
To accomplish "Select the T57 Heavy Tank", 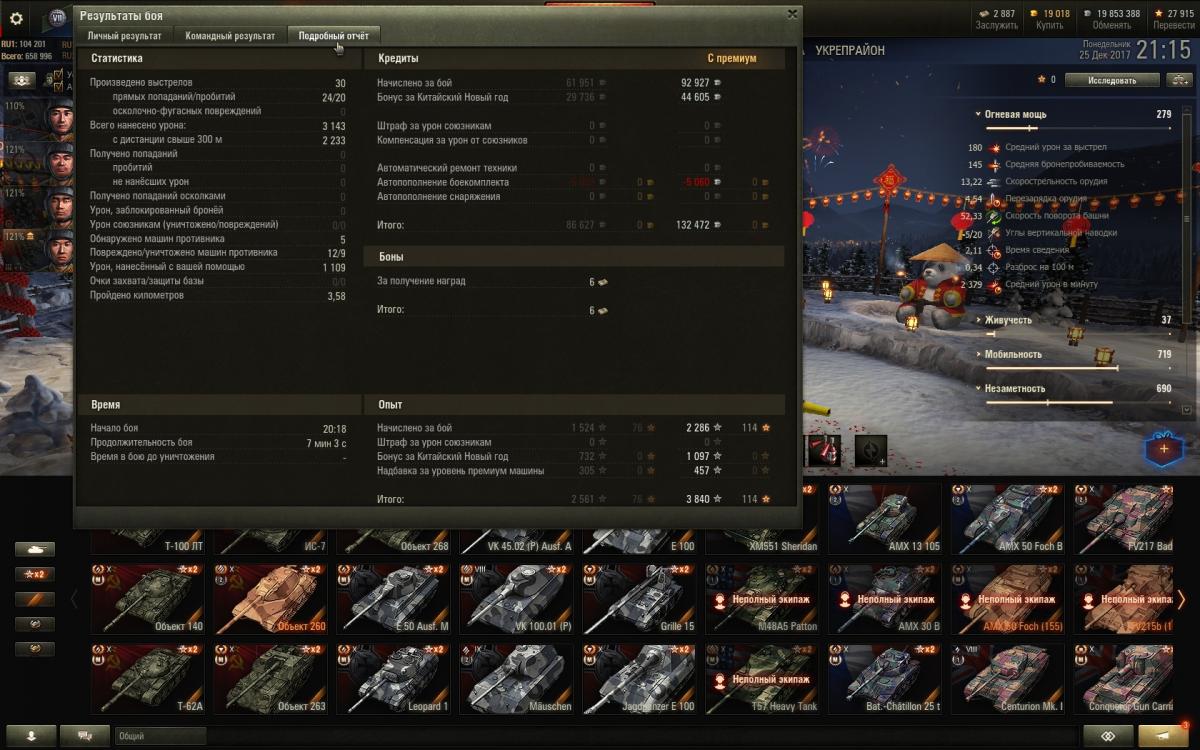I will pyautogui.click(x=763, y=678).
